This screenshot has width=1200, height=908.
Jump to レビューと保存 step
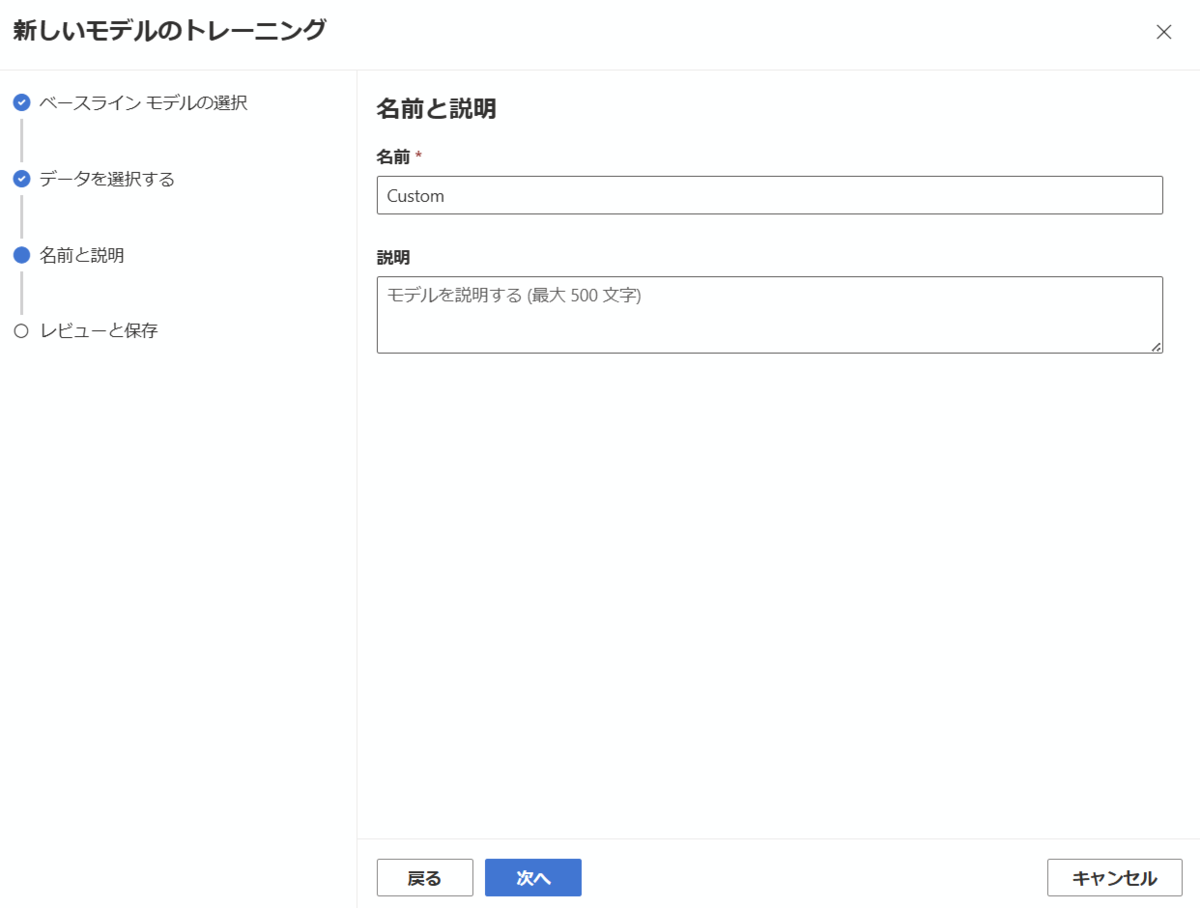tap(99, 331)
